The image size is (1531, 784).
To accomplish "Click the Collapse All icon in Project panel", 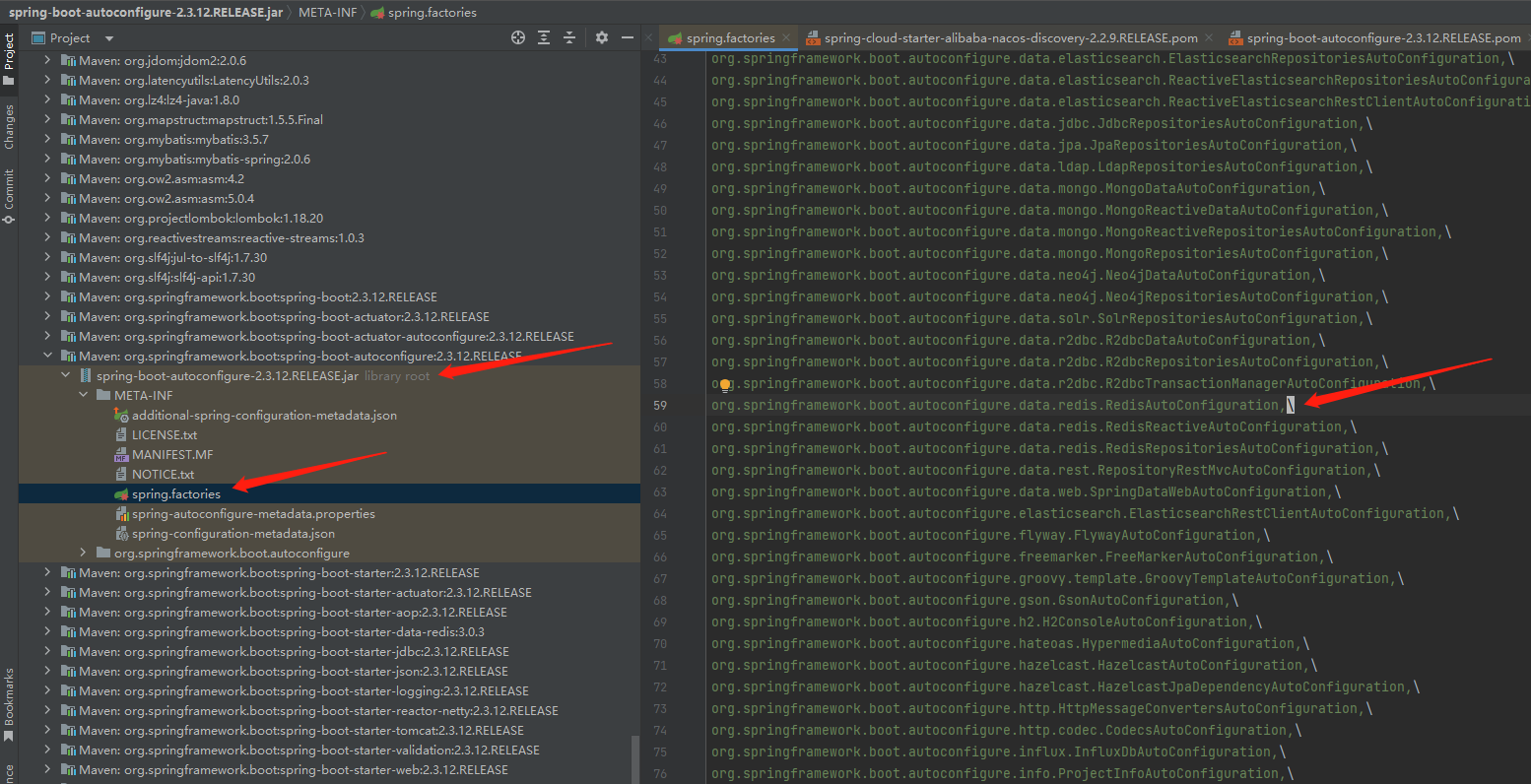I will coord(569,37).
